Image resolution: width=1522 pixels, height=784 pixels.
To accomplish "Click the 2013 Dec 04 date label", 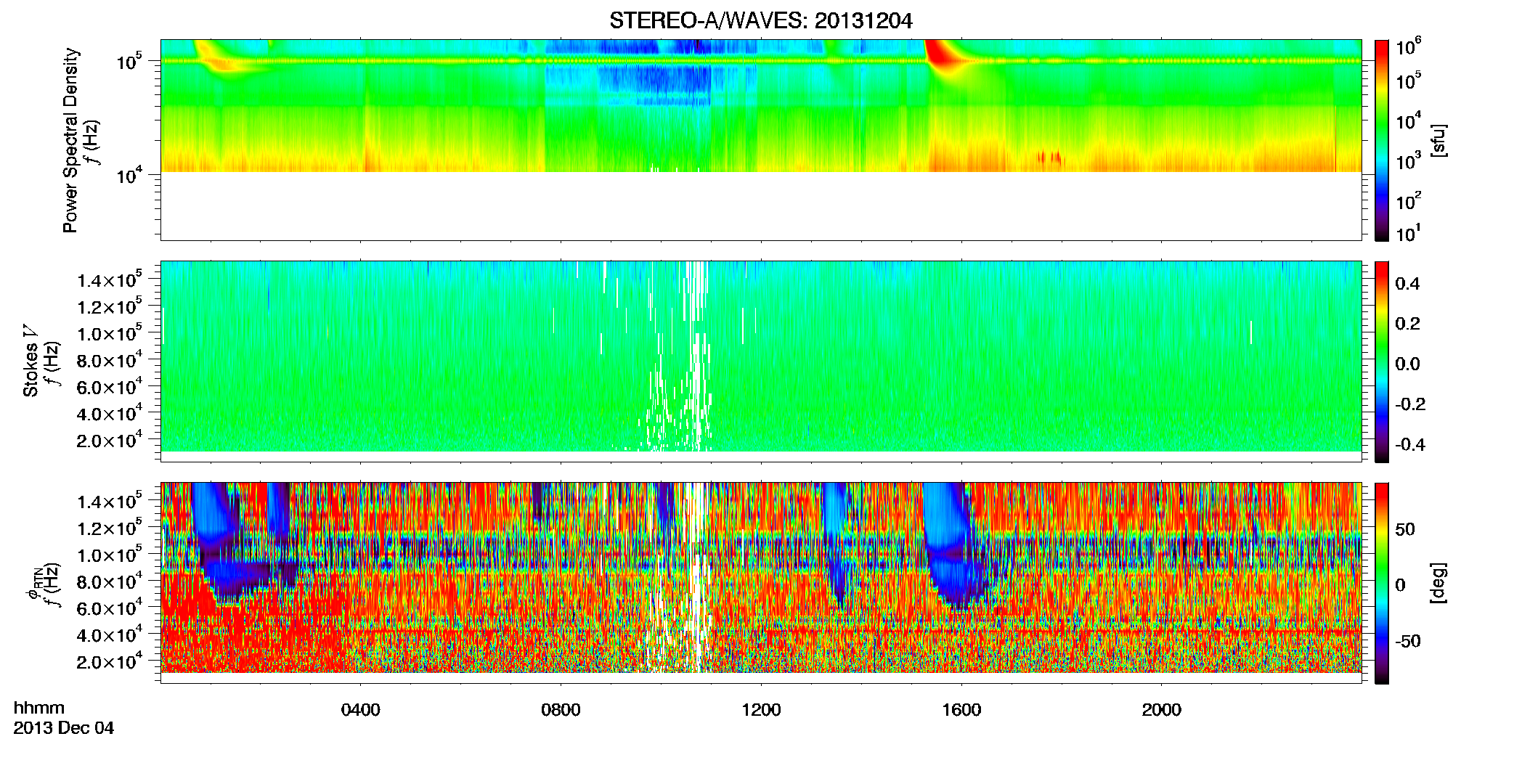I will [64, 728].
